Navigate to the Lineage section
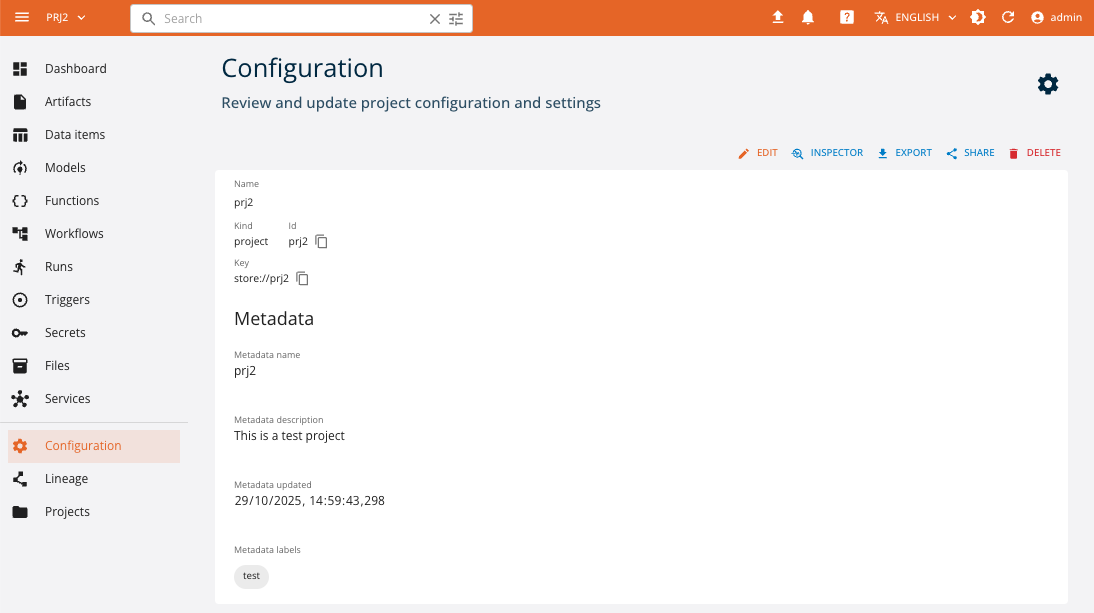This screenshot has height=613, width=1094. point(67,478)
